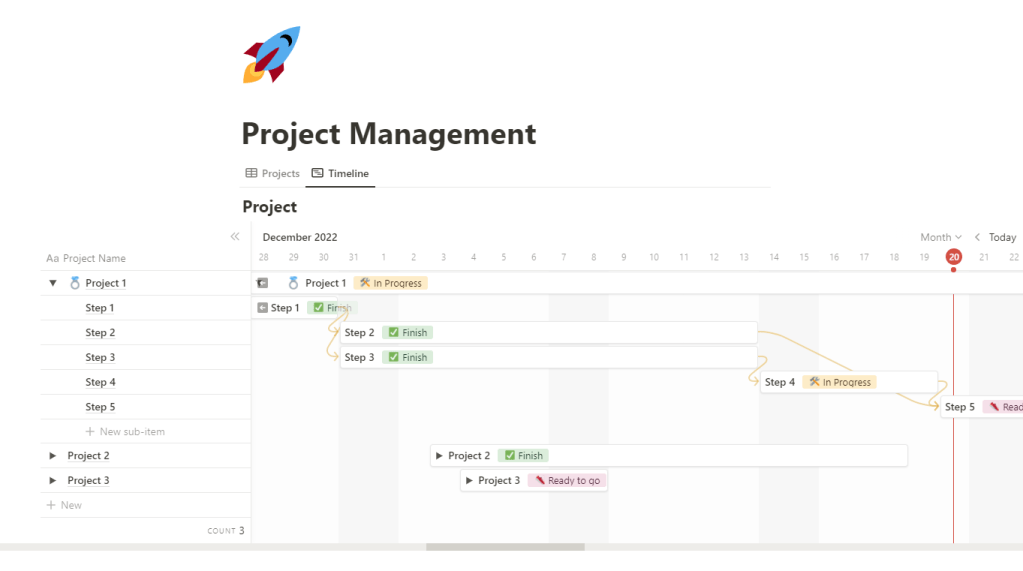Click the red 20 current date marker
1023x571 pixels.
click(x=953, y=257)
